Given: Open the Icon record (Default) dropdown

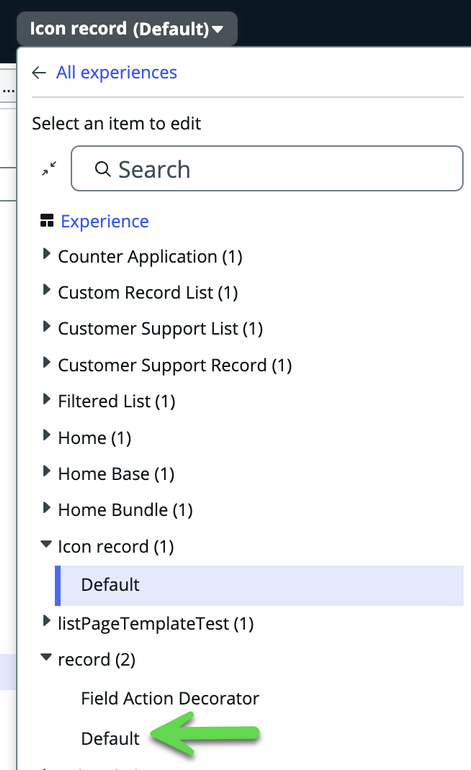Looking at the screenshot, I should click(x=127, y=28).
